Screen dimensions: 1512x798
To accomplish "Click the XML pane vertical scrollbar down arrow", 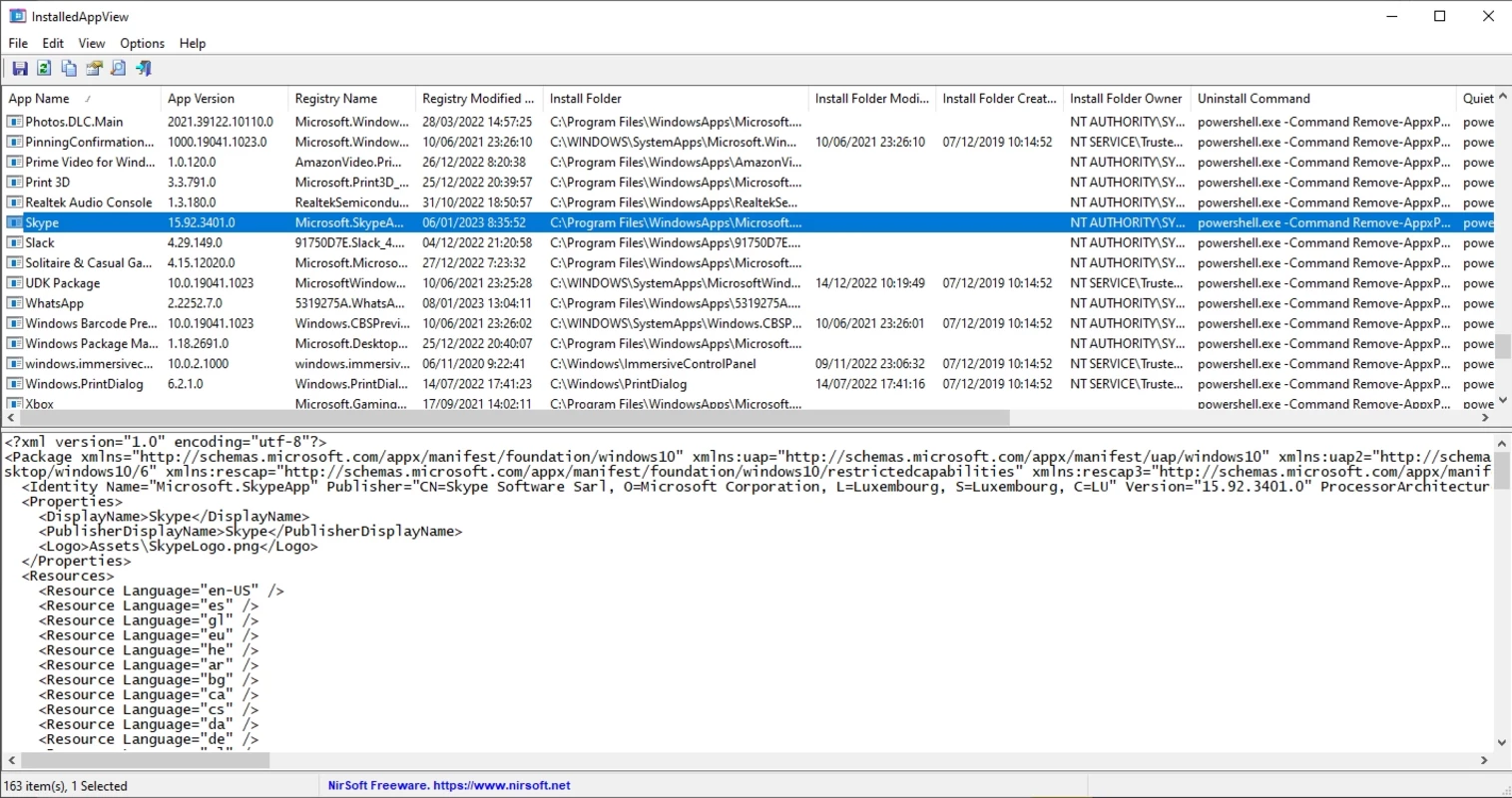I will [1503, 743].
